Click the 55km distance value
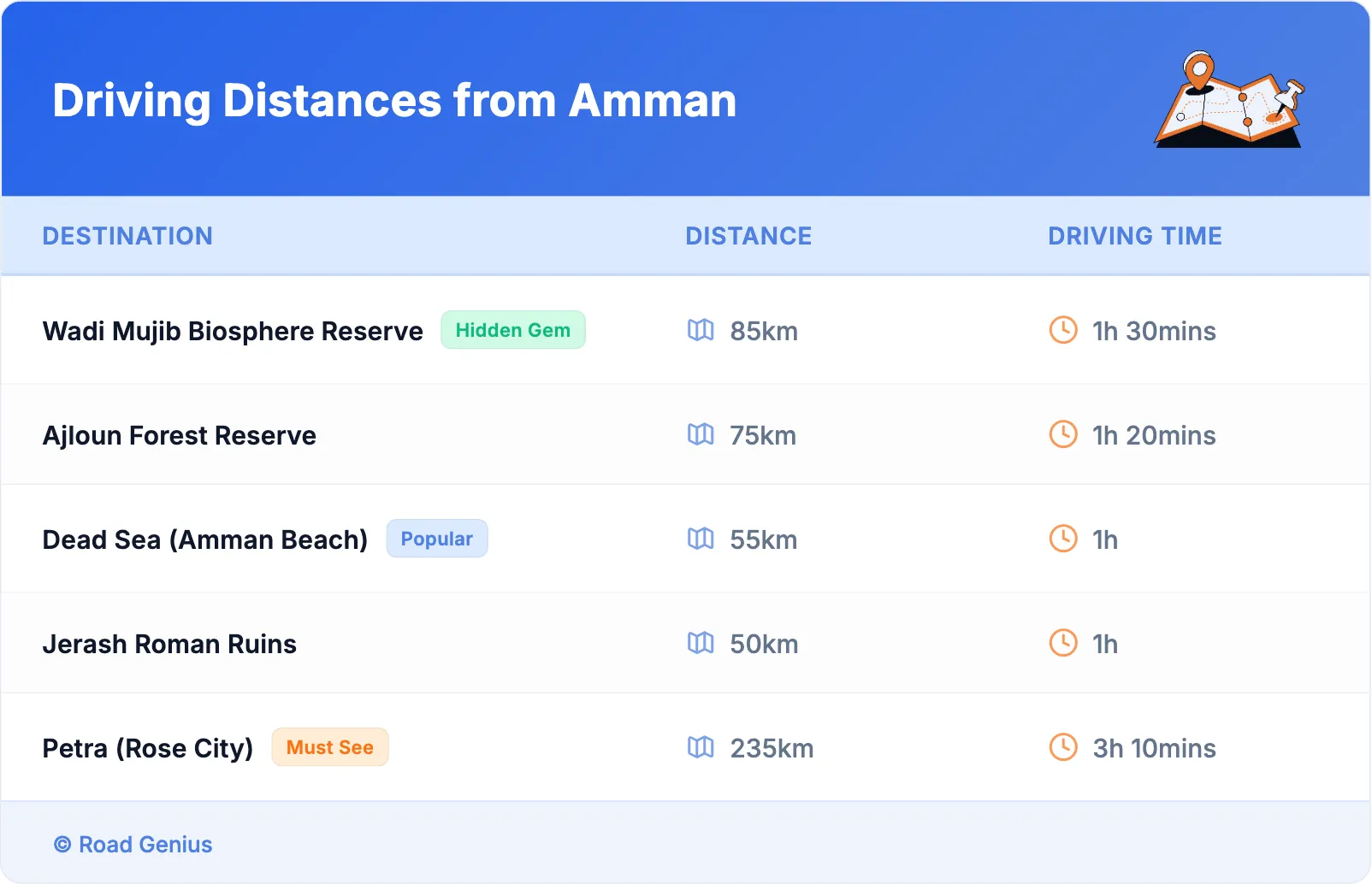 click(x=764, y=539)
